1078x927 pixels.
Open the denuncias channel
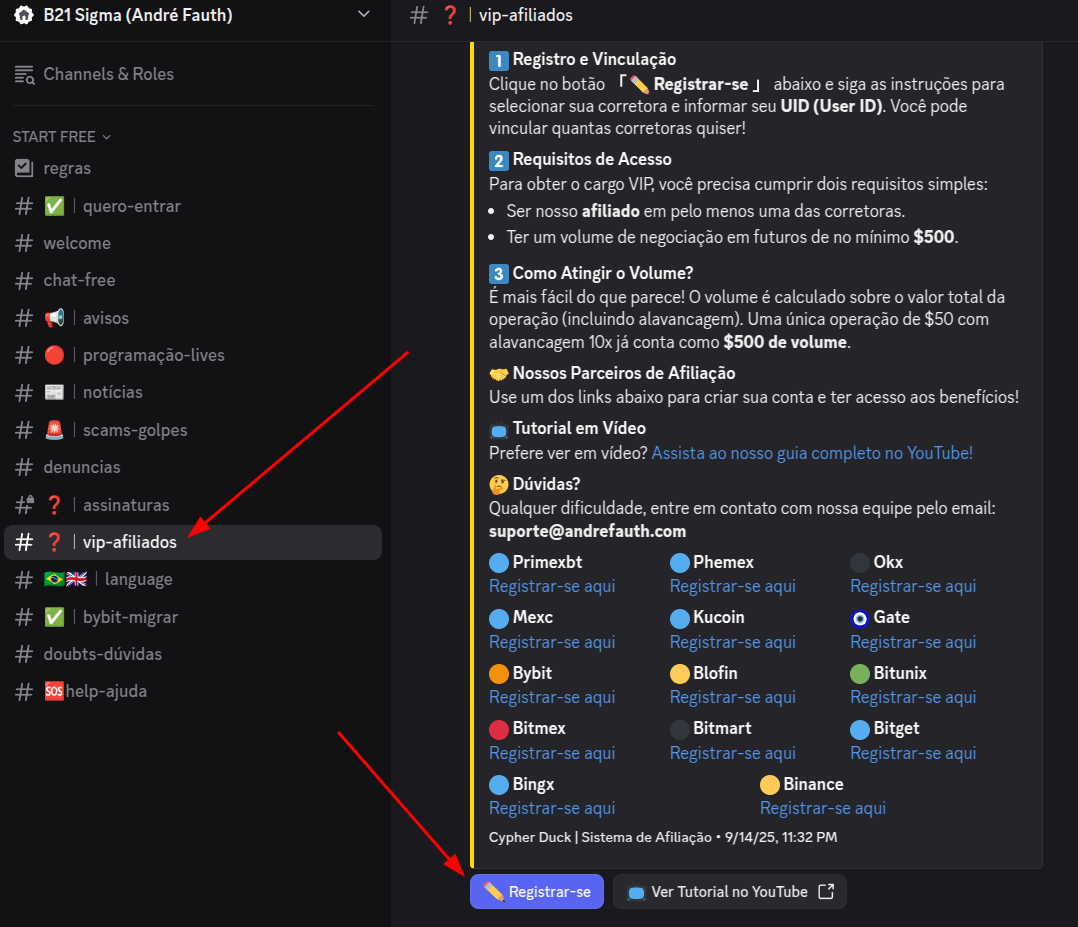[x=192, y=467]
